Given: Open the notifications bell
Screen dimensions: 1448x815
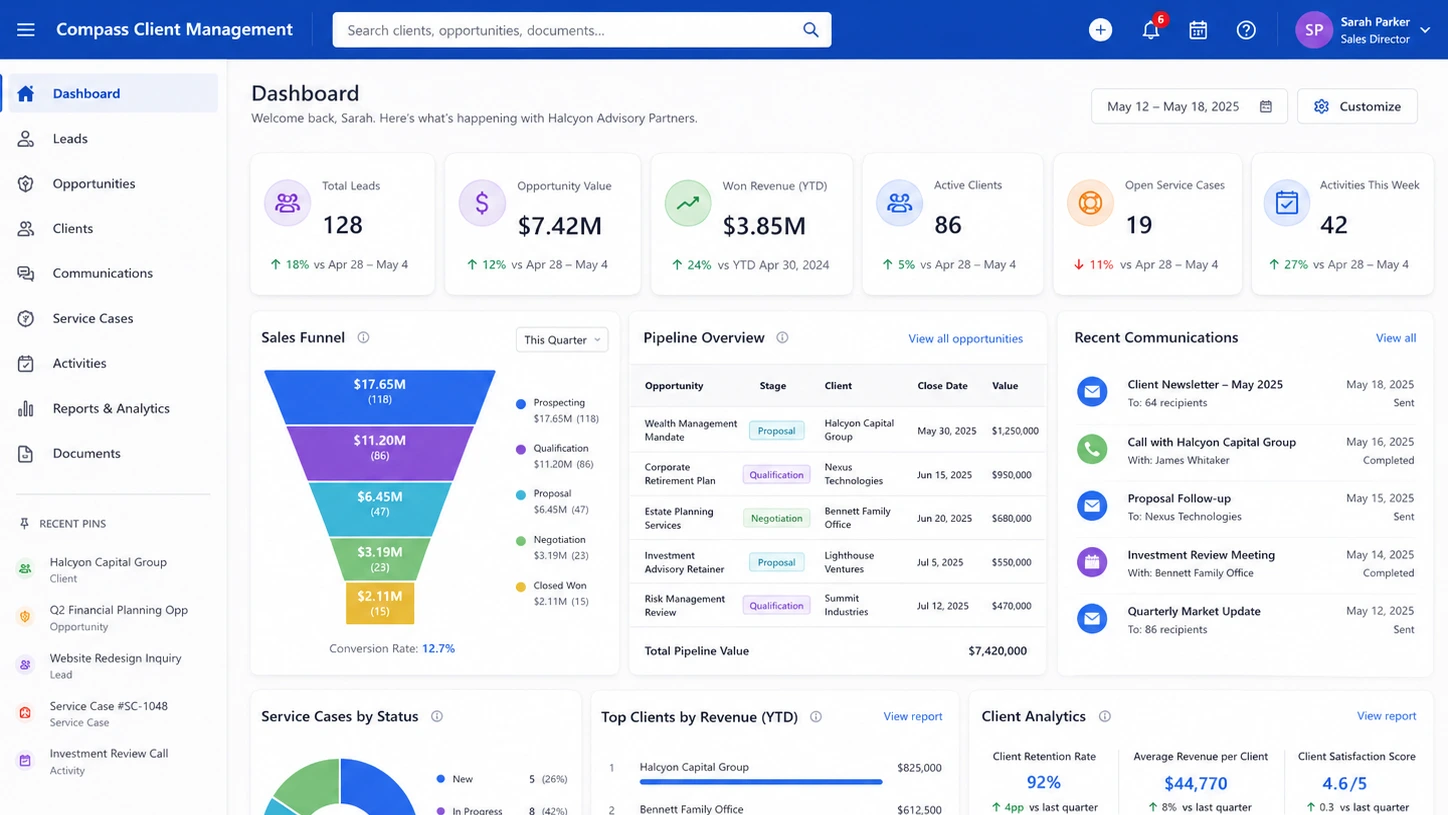Looking at the screenshot, I should (1151, 30).
